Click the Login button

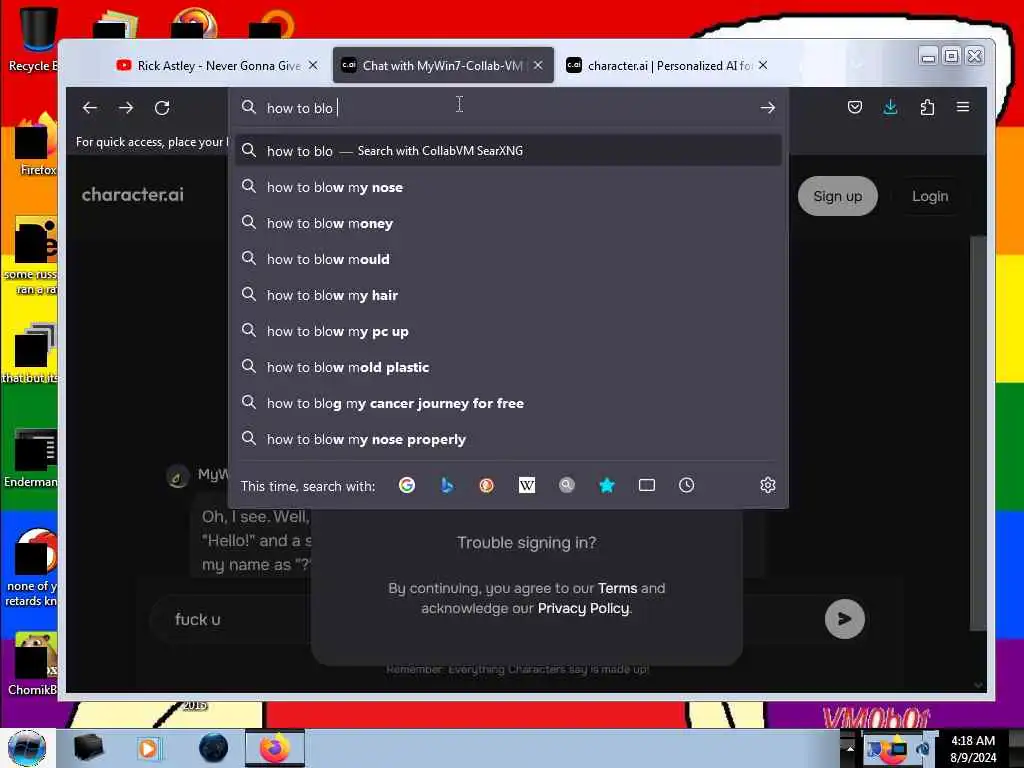[930, 196]
